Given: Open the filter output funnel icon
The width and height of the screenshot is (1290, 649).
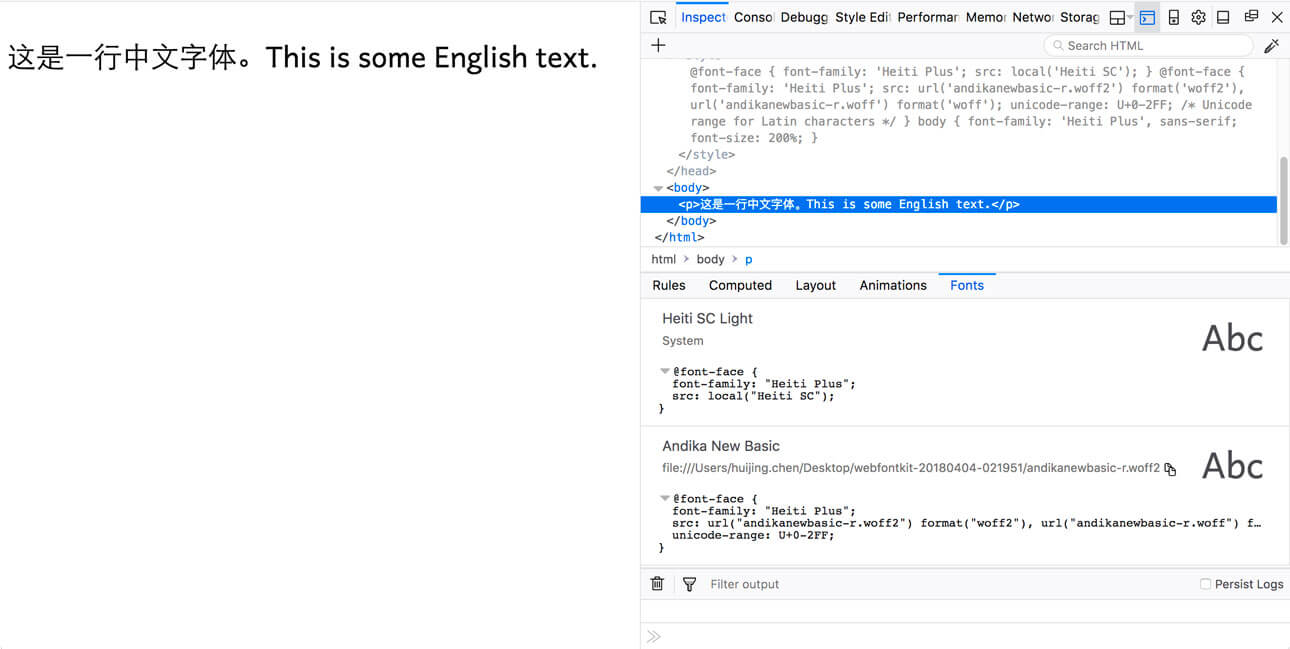Looking at the screenshot, I should click(x=689, y=583).
